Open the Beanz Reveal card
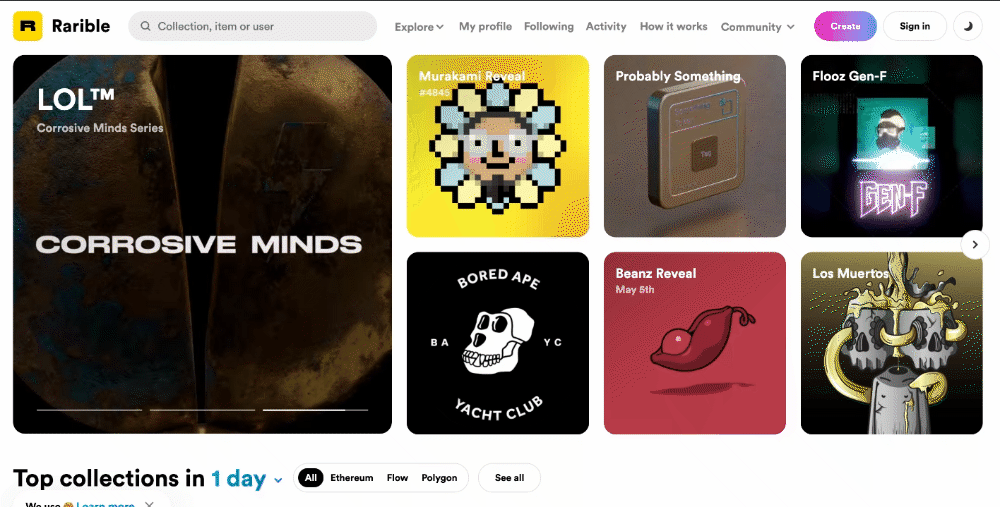The width and height of the screenshot is (1000, 507). 695,343
